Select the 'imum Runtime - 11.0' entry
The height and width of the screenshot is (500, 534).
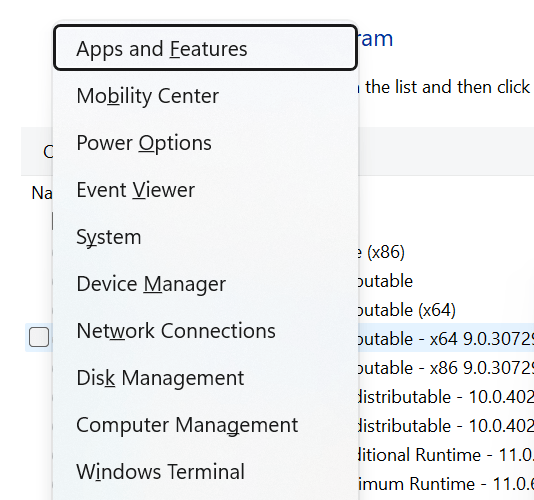tap(446, 484)
